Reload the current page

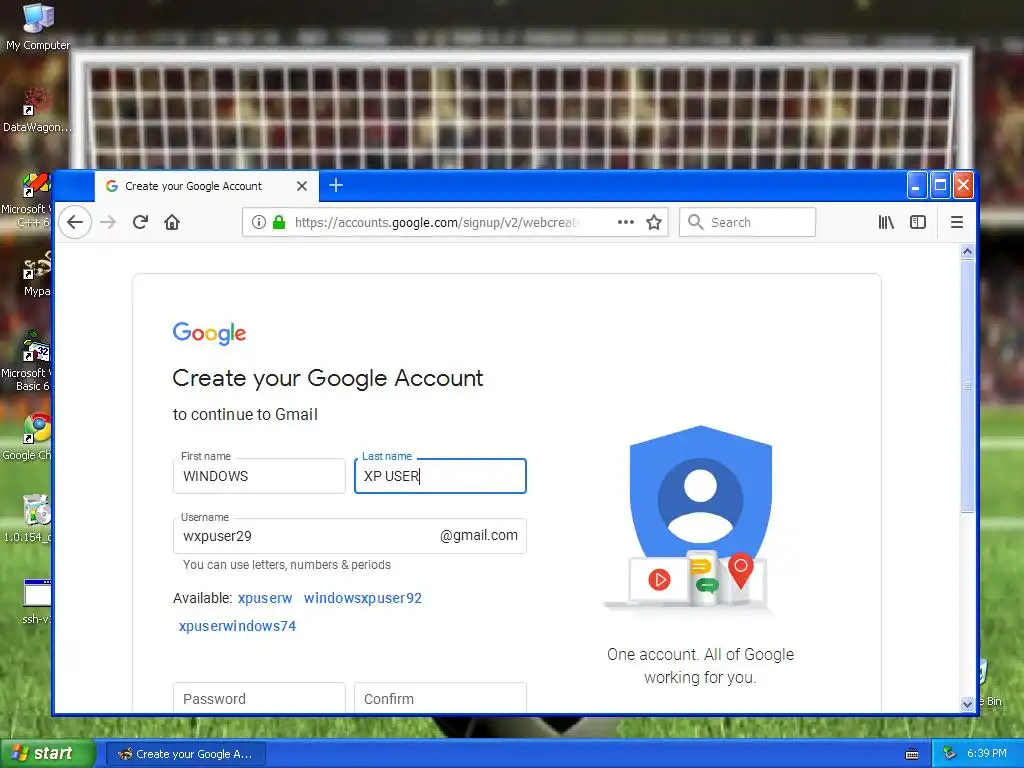pos(140,223)
